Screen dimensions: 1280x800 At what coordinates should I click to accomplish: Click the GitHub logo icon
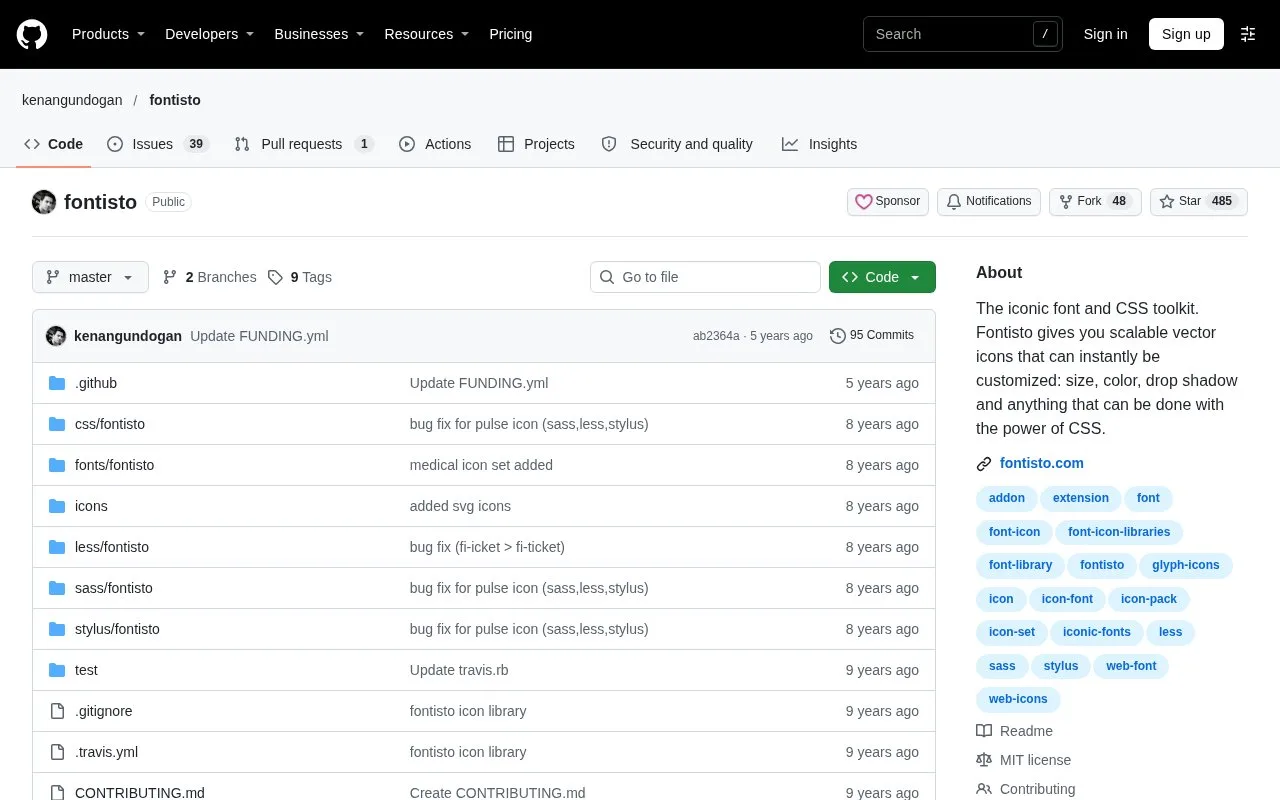pos(32,34)
